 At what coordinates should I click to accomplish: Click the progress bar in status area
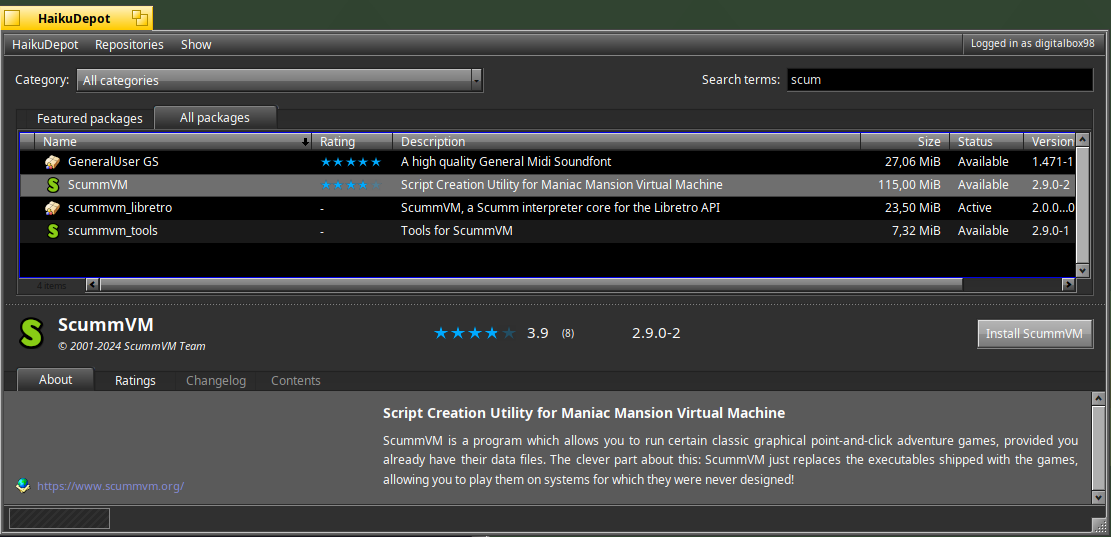coord(59,519)
